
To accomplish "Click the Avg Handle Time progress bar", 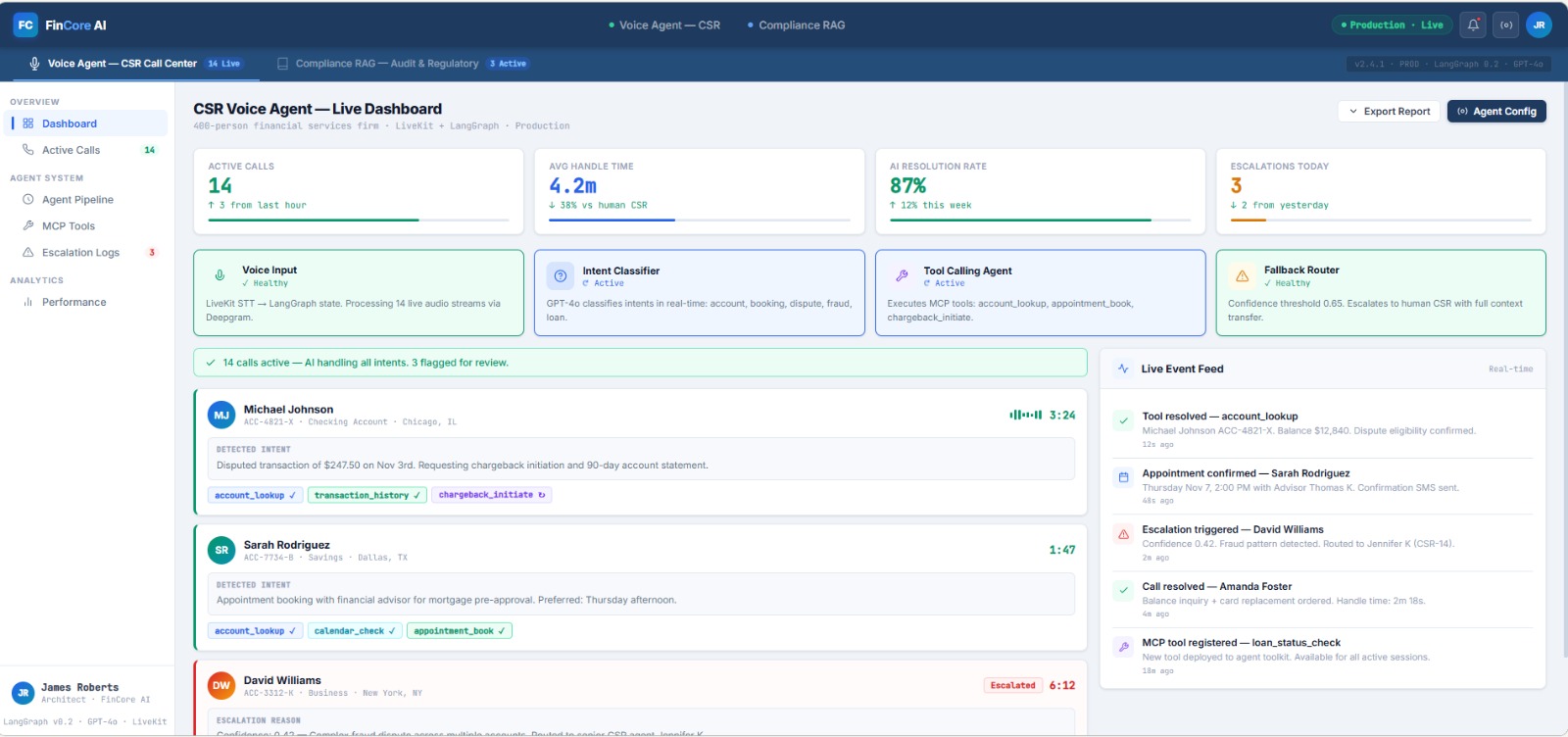I will (700, 221).
